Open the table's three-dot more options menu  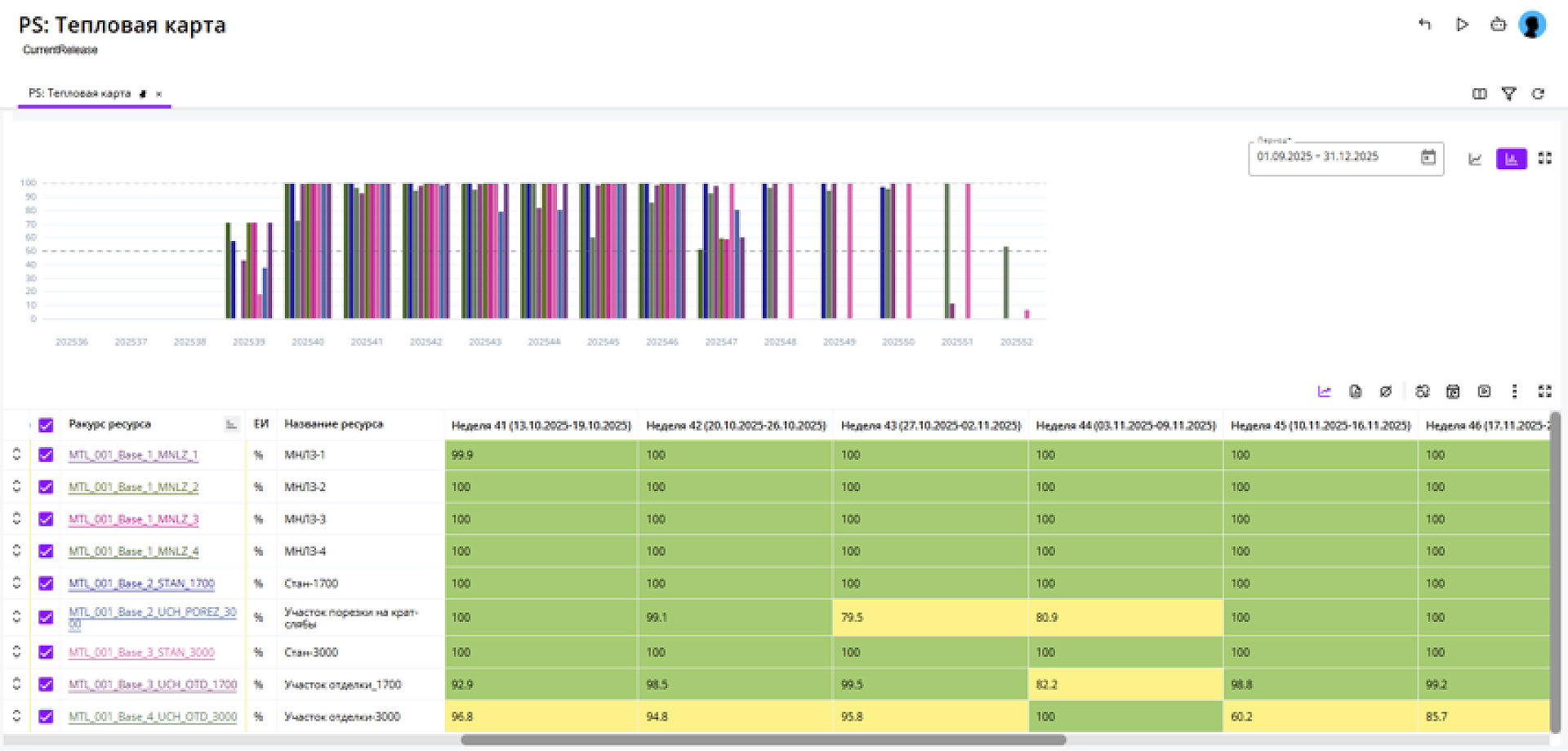(x=1514, y=391)
